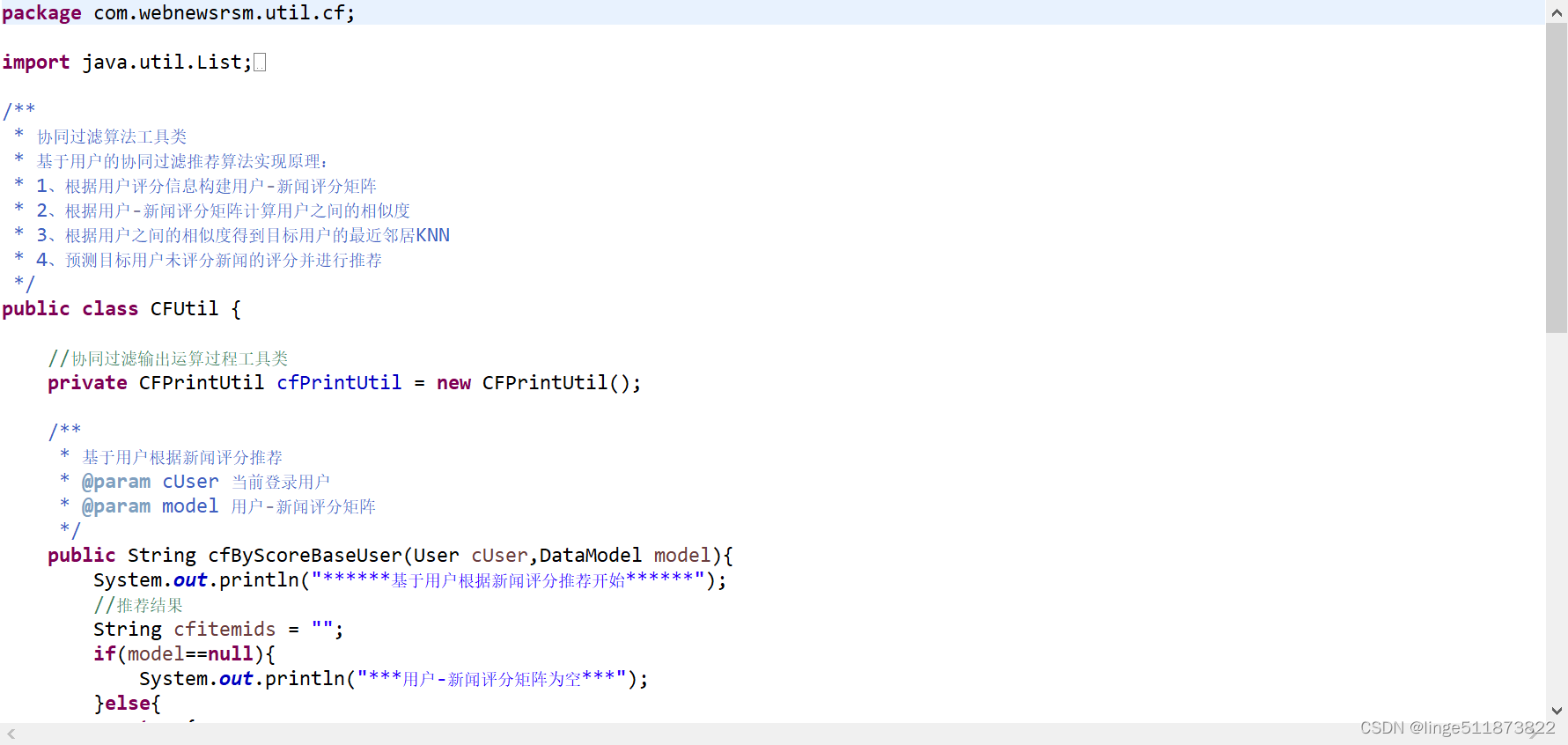Click the 'if(model==null){' line

(x=184, y=654)
